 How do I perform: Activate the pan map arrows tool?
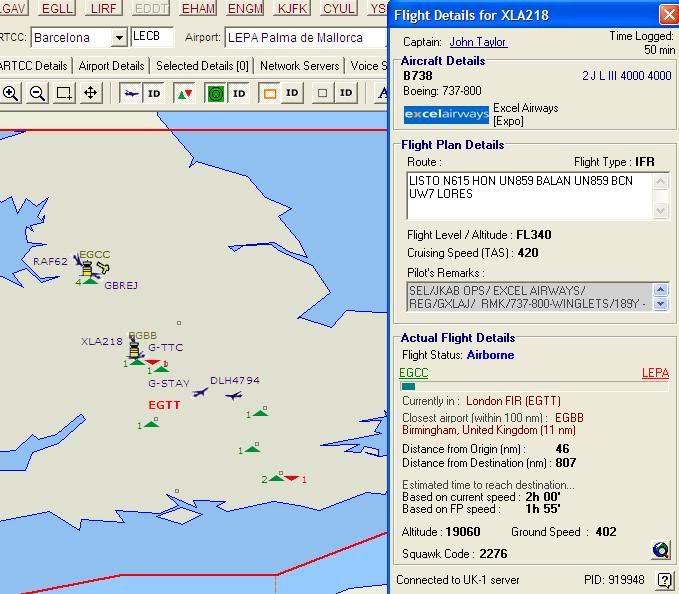(90, 93)
